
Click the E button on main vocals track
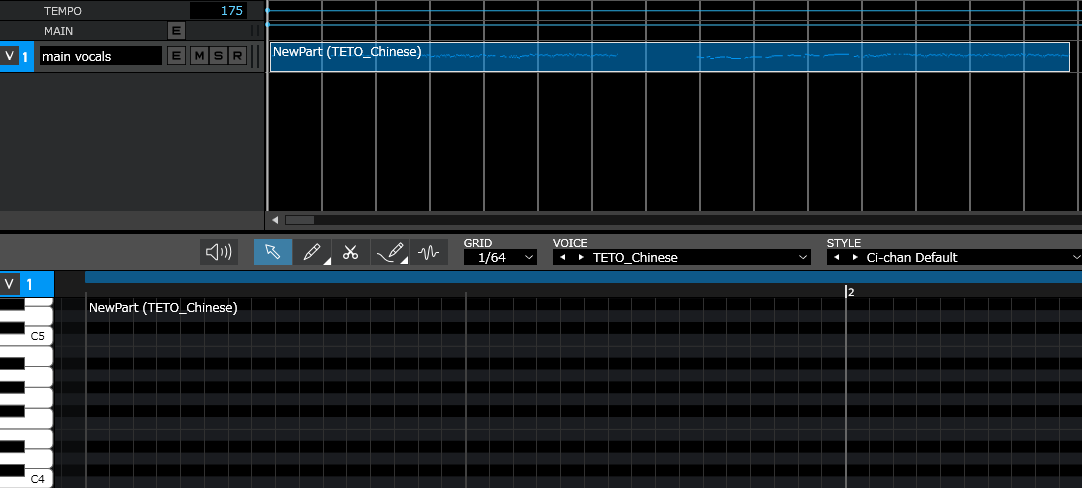[x=177, y=56]
